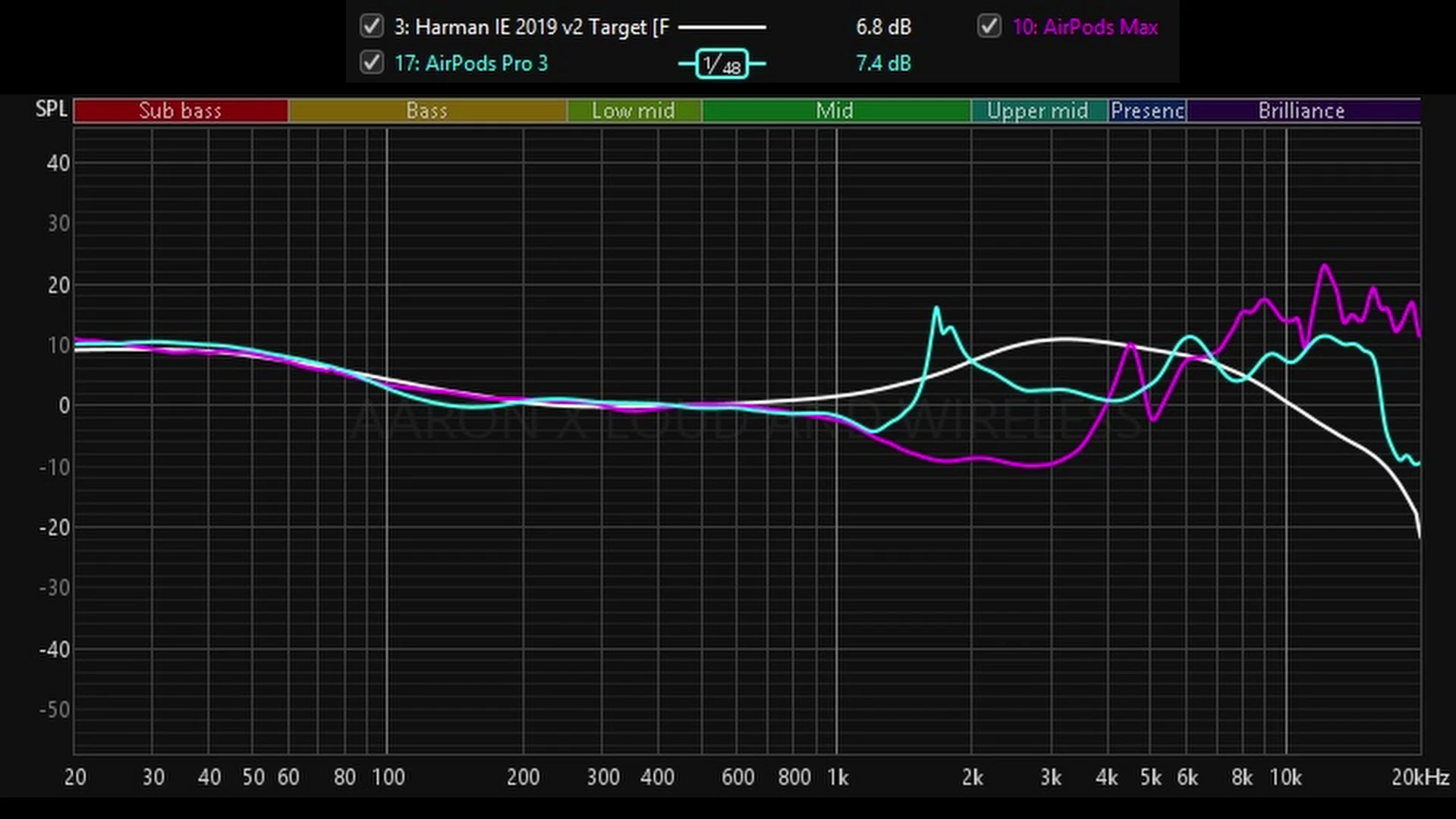Click the 7.4 dB value readout
This screenshot has width=1456, height=819.
[883, 63]
